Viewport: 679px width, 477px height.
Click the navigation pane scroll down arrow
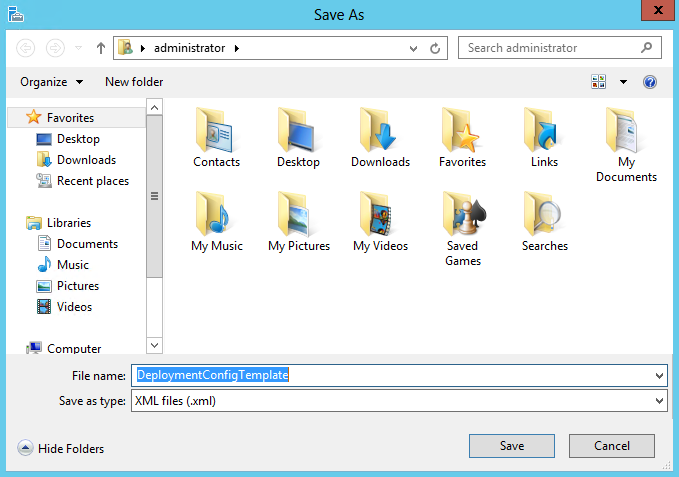click(155, 345)
